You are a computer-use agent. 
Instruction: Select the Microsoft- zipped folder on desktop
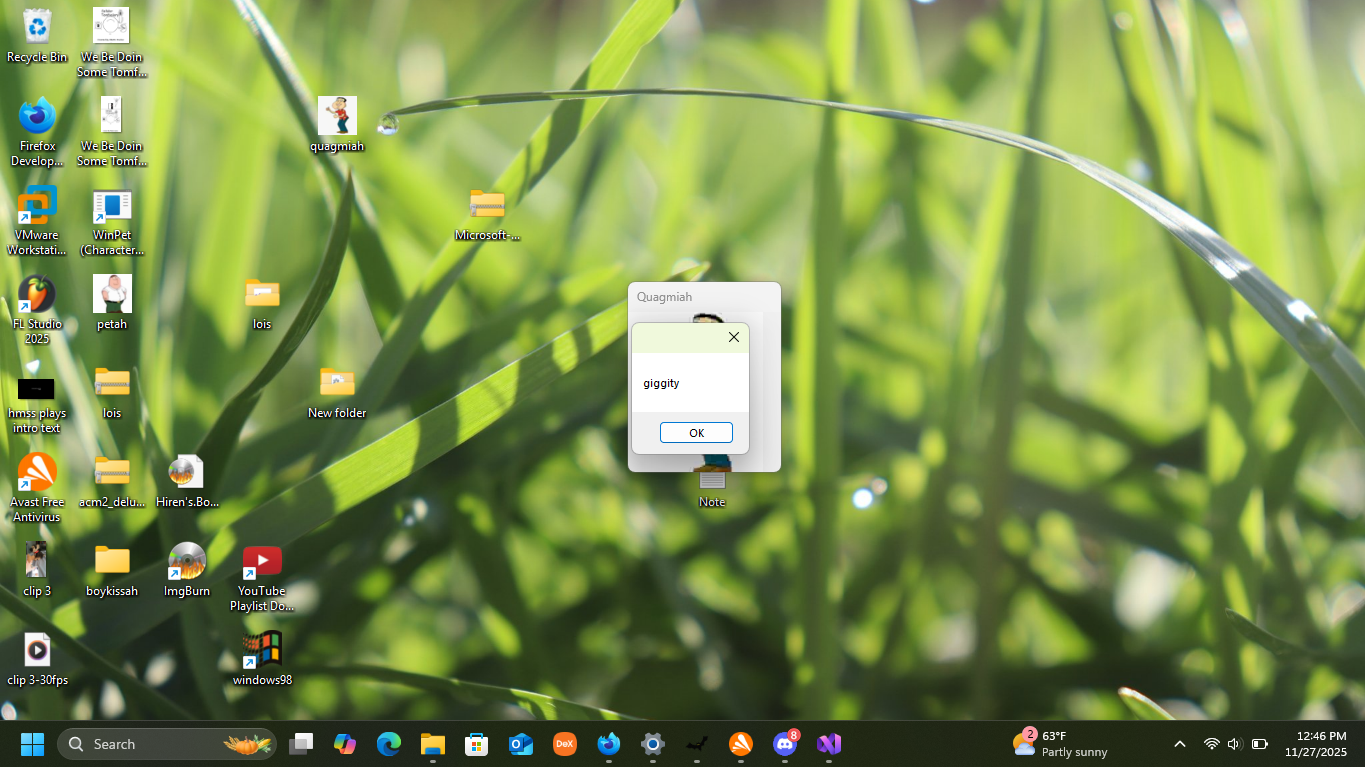pyautogui.click(x=487, y=214)
